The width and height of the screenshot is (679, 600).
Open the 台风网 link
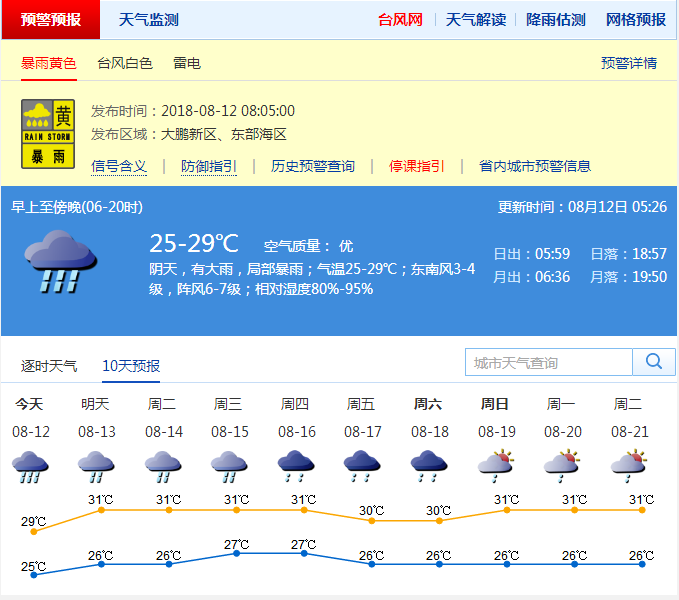pos(400,20)
